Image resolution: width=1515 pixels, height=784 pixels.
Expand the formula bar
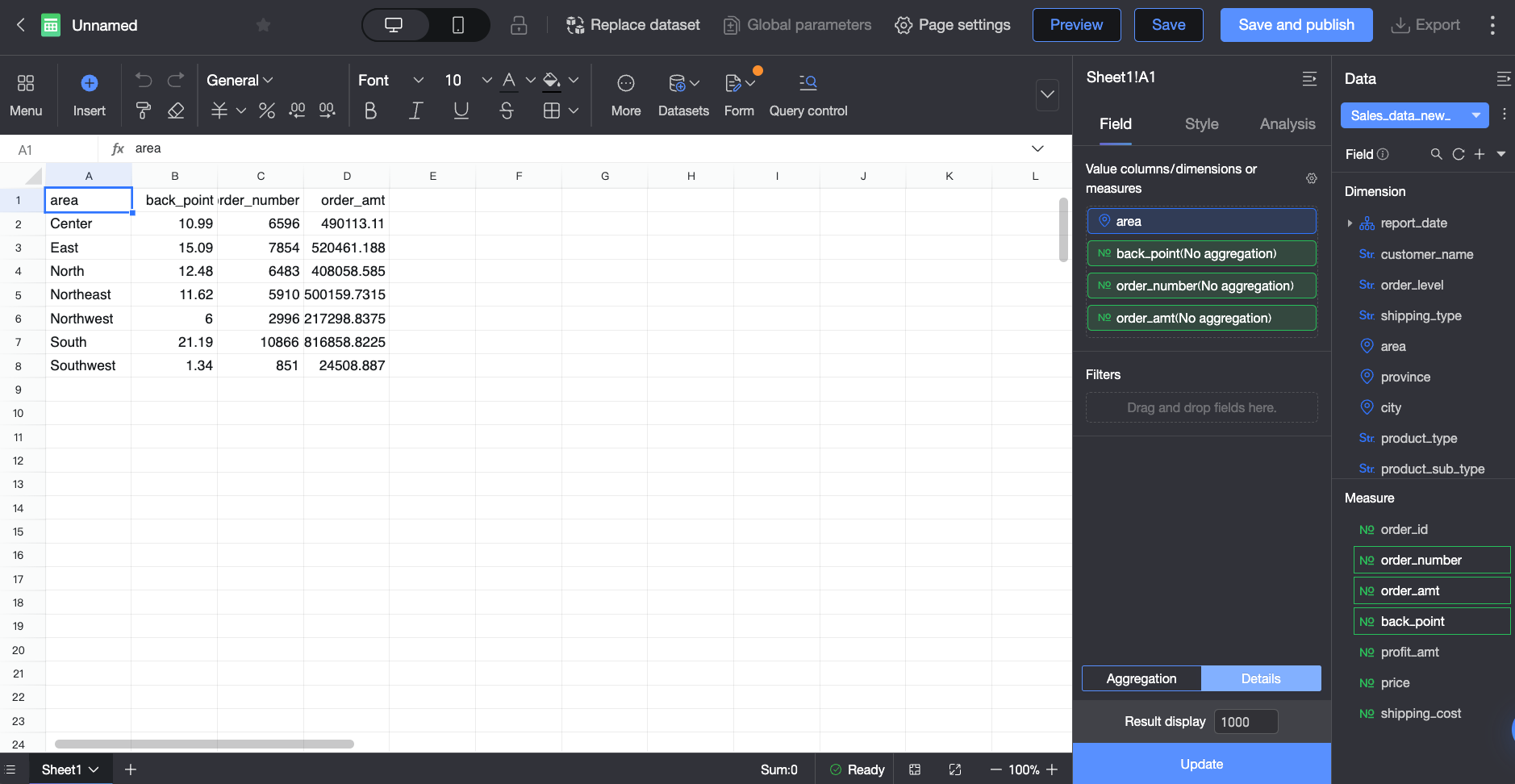pos(1037,148)
